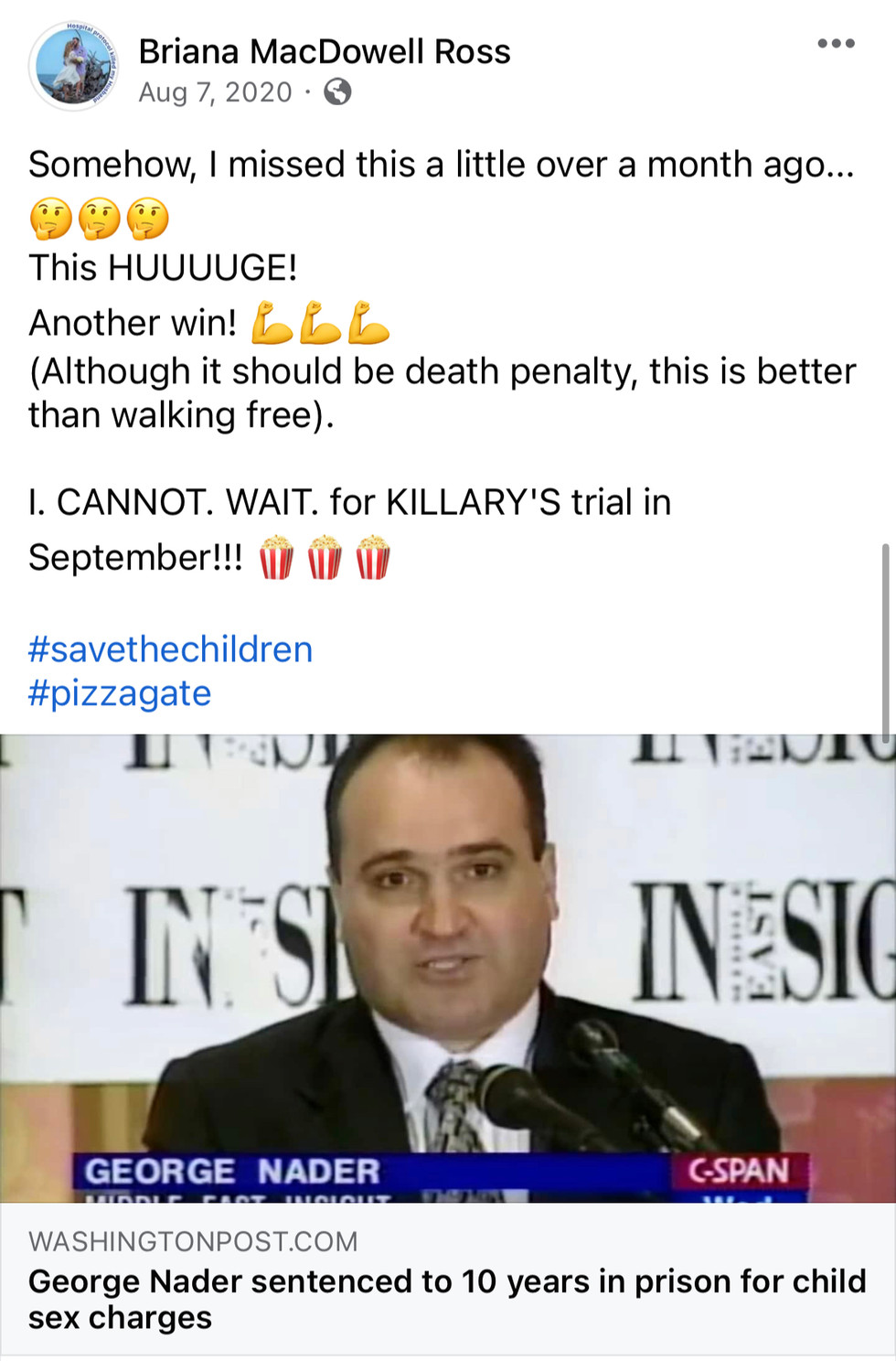The height and width of the screenshot is (1361, 896).
Task: Tap the C-SPAN logo in the image
Action: (x=737, y=1171)
